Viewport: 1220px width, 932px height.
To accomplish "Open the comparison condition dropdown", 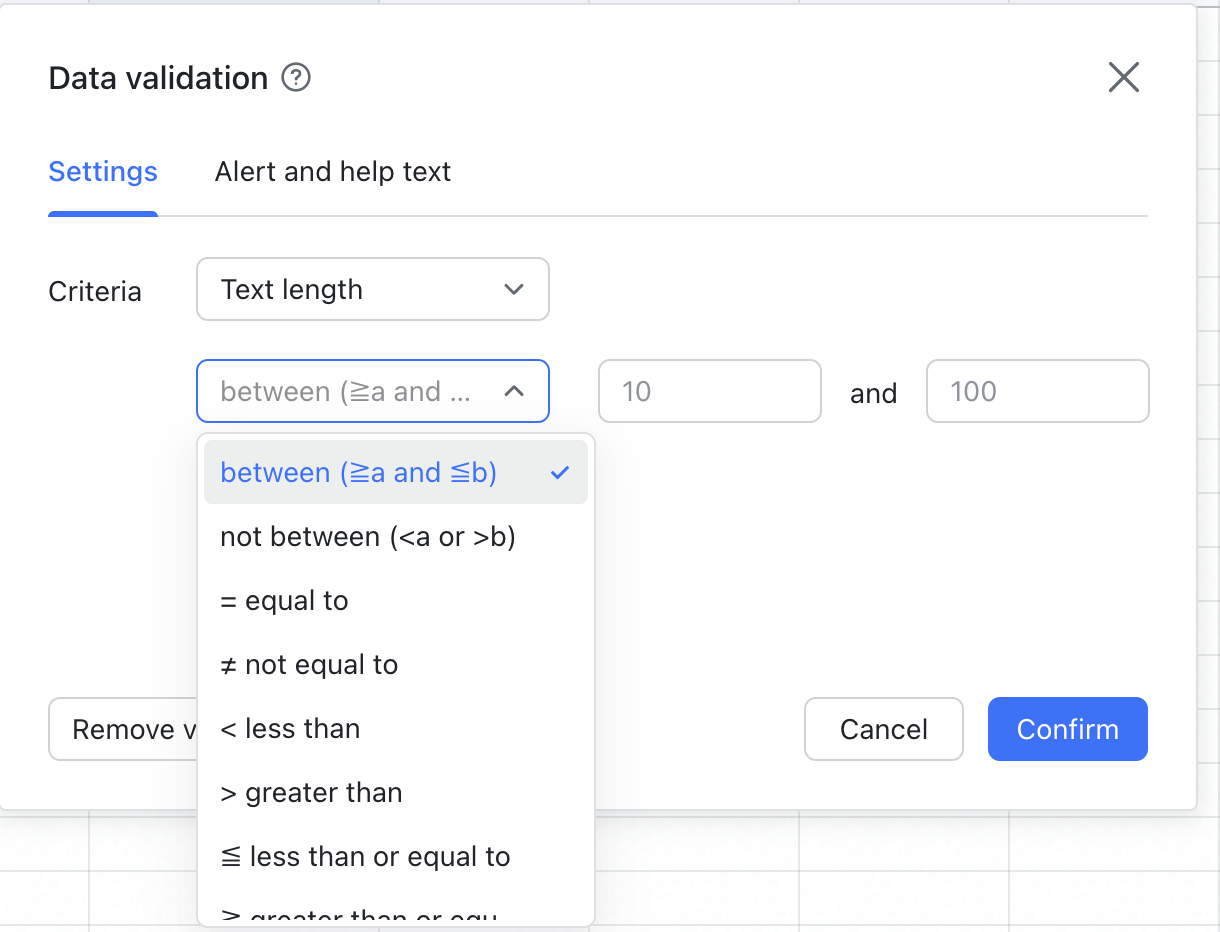I will pyautogui.click(x=372, y=391).
